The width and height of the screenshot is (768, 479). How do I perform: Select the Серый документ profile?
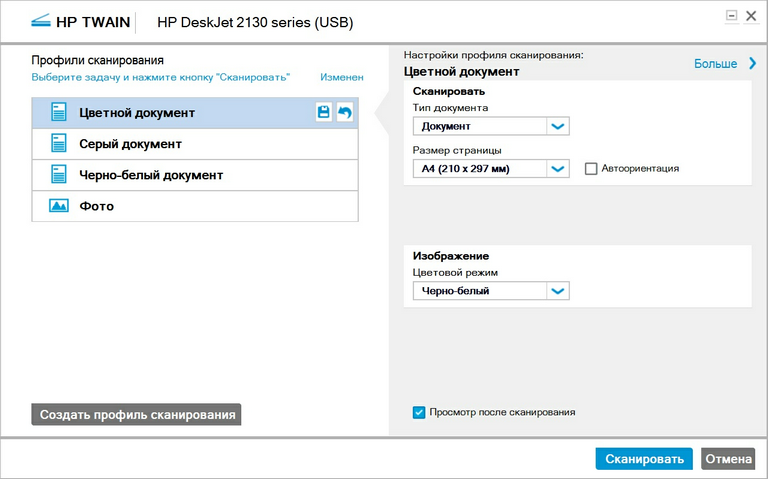tap(195, 144)
